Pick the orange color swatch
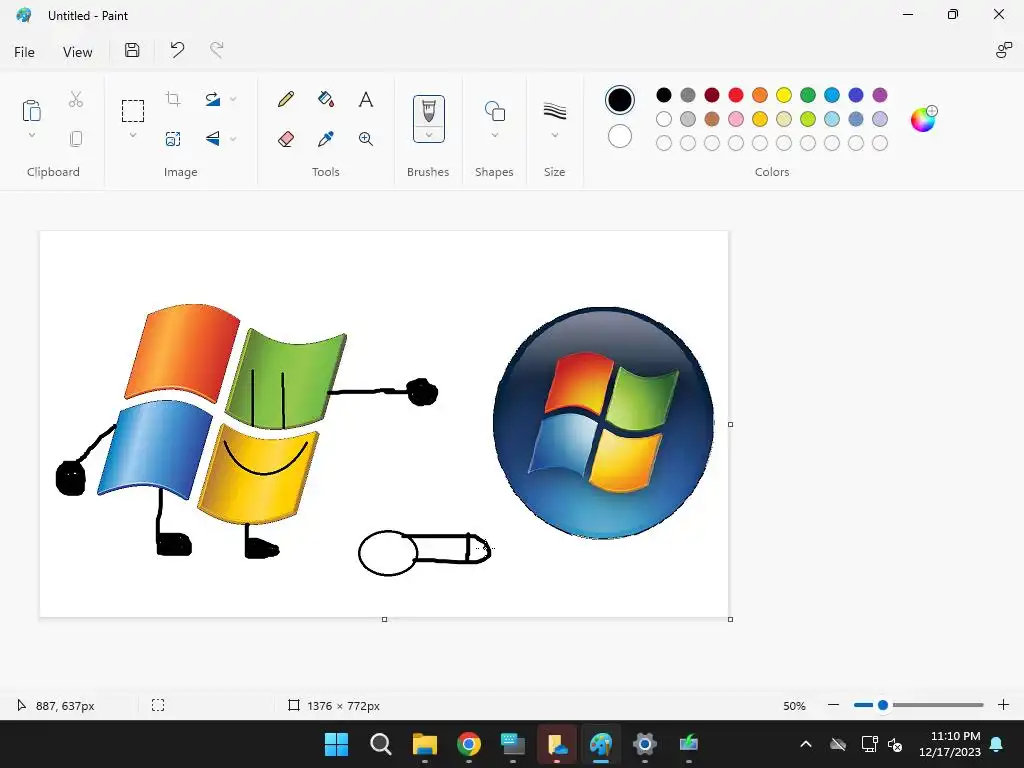This screenshot has height=768, width=1024. 760,95
